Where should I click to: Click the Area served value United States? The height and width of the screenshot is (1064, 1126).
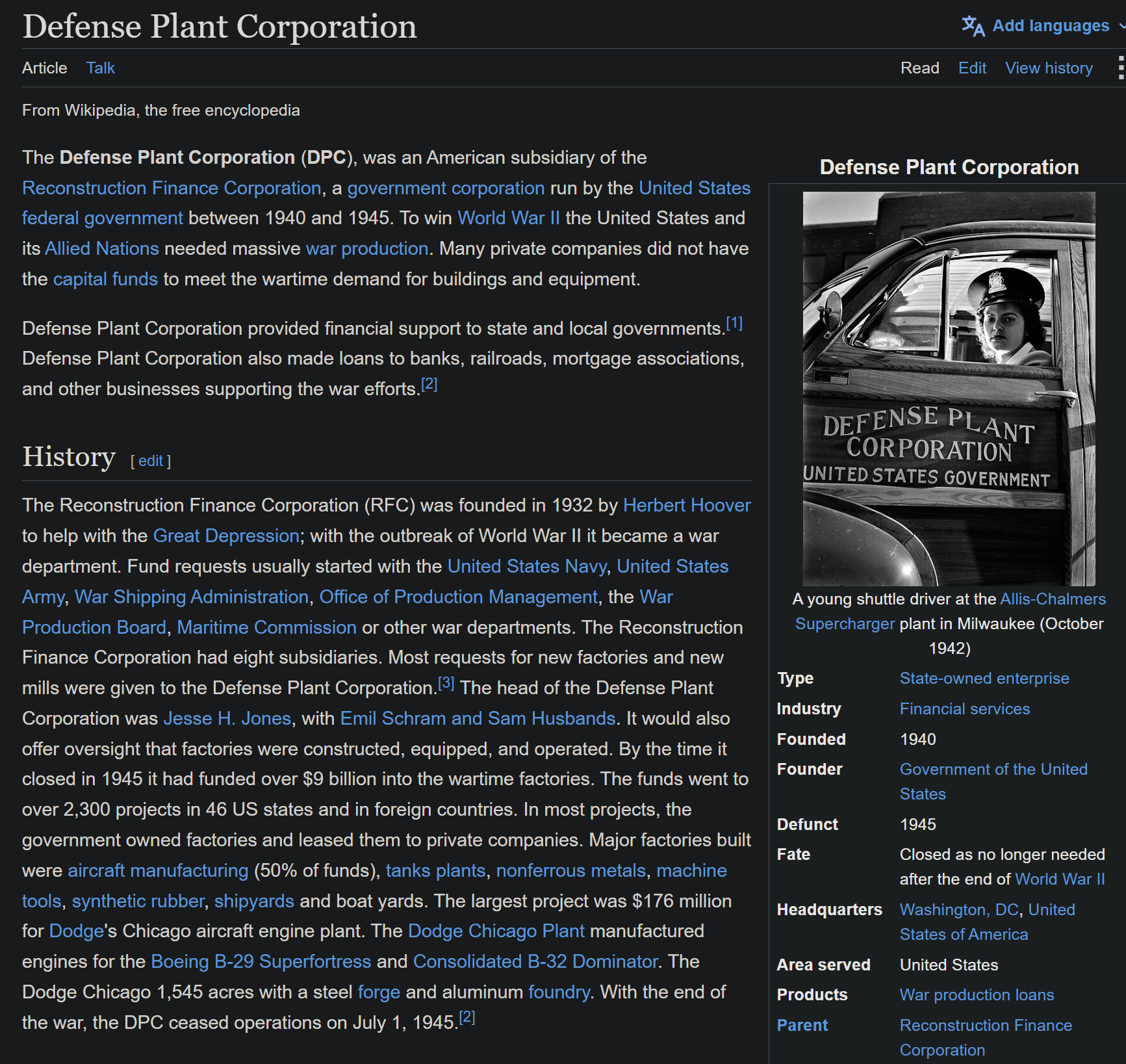pyautogui.click(x=949, y=965)
